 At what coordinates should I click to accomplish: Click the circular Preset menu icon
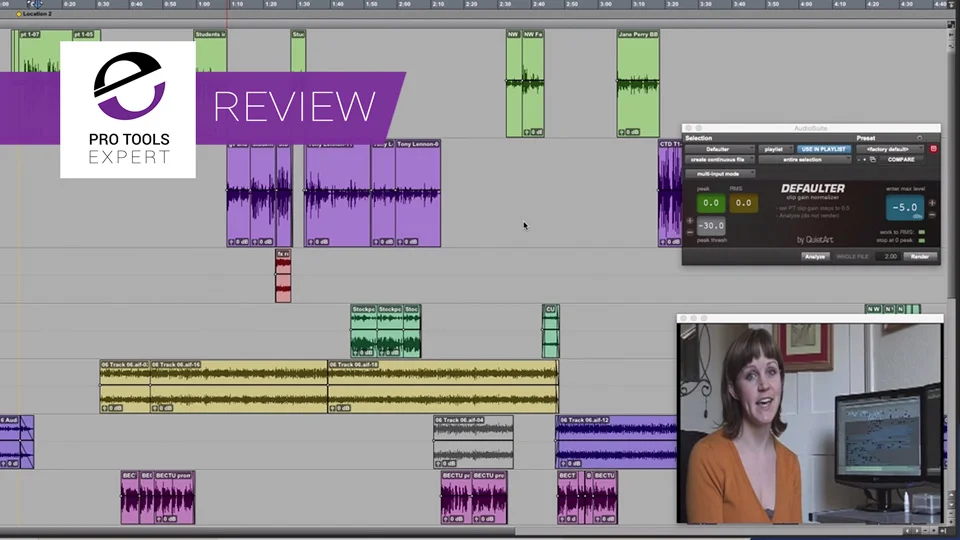pos(919,138)
